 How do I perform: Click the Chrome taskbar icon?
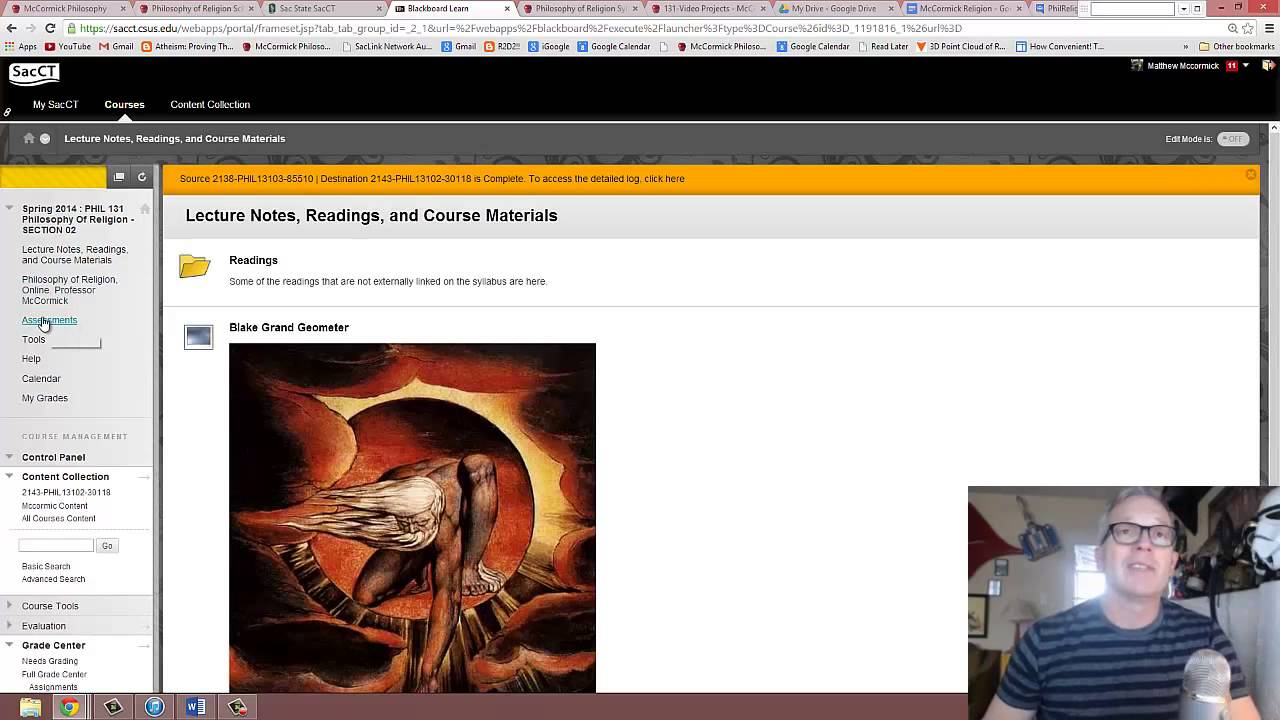tap(70, 707)
